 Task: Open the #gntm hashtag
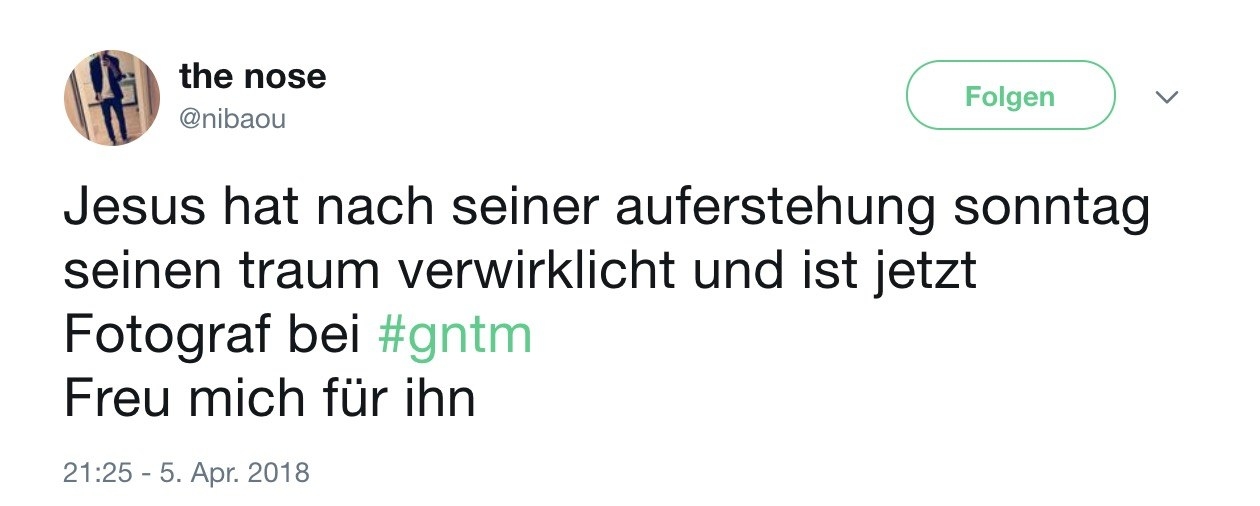(455, 337)
